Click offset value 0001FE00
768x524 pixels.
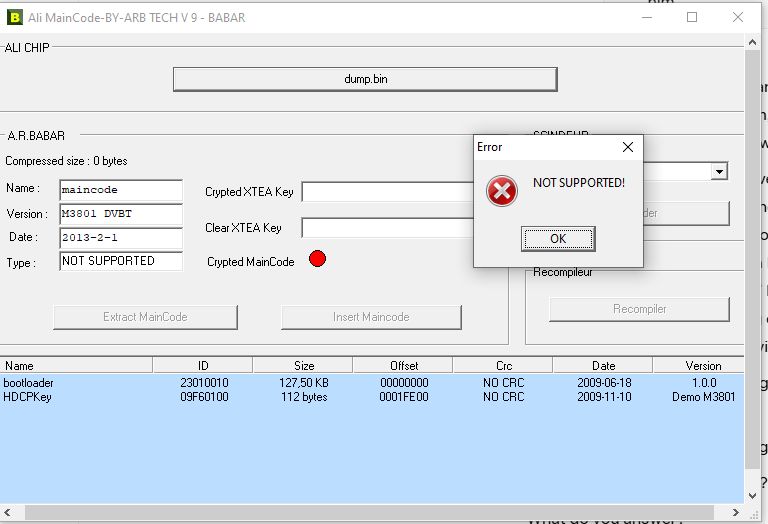(x=404, y=397)
